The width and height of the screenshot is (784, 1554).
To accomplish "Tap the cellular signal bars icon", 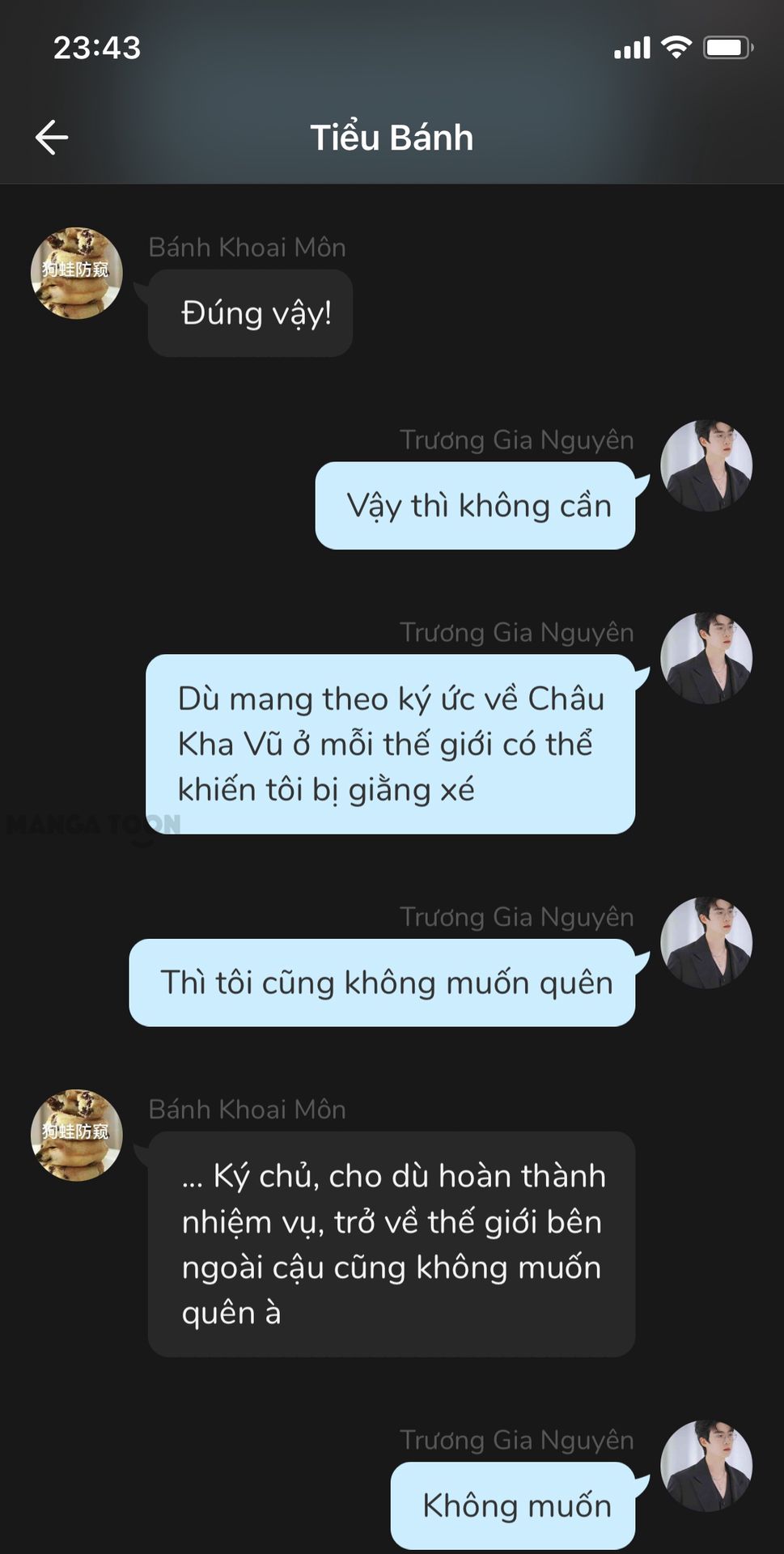I will point(632,49).
